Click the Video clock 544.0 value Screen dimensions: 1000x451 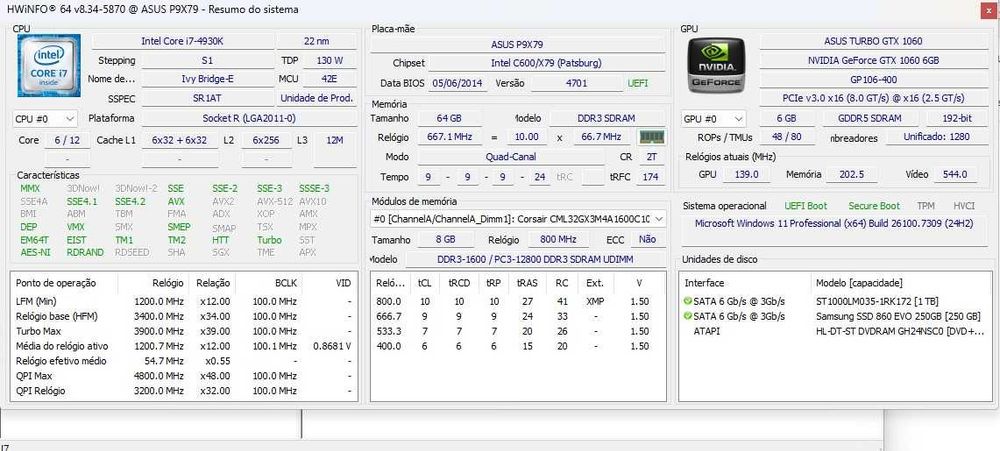pyautogui.click(x=955, y=174)
